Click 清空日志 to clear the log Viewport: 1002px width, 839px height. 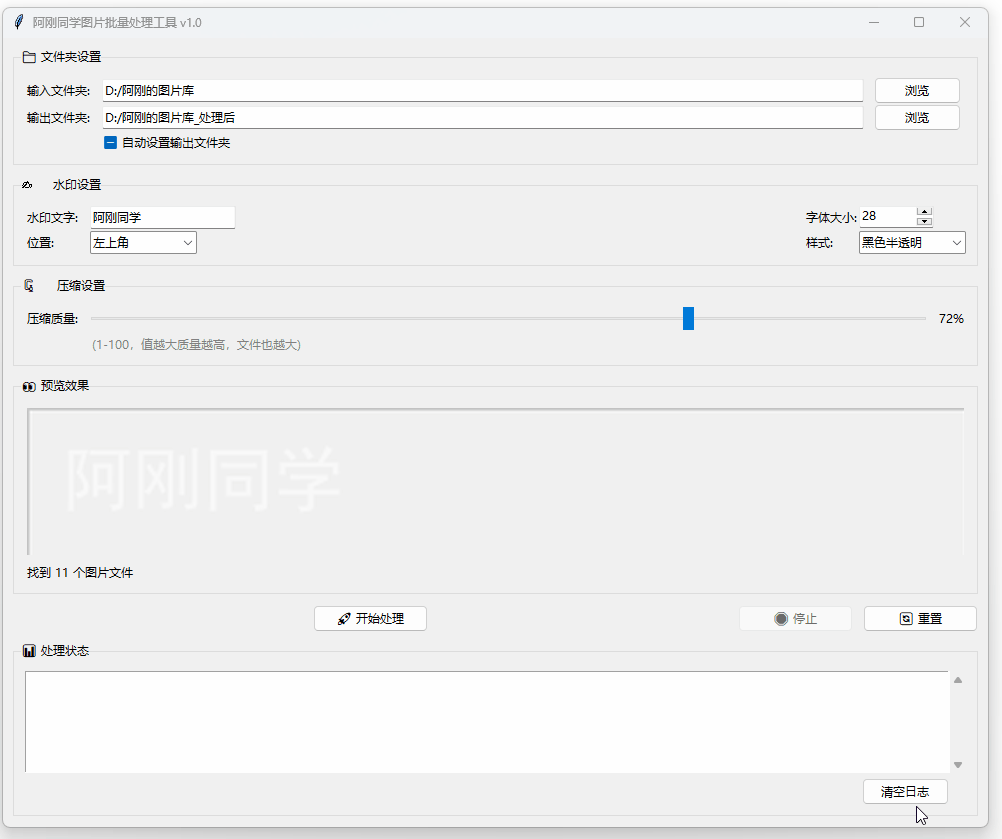[x=904, y=791]
